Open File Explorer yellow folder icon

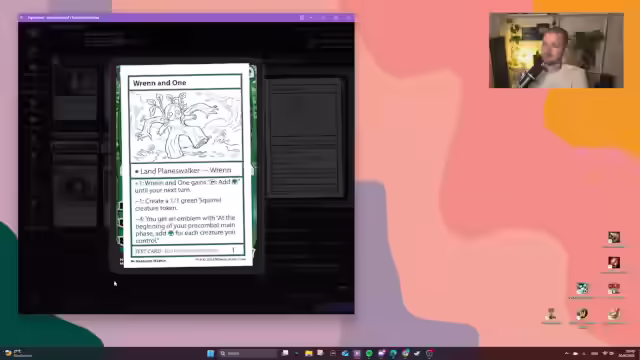pos(309,353)
